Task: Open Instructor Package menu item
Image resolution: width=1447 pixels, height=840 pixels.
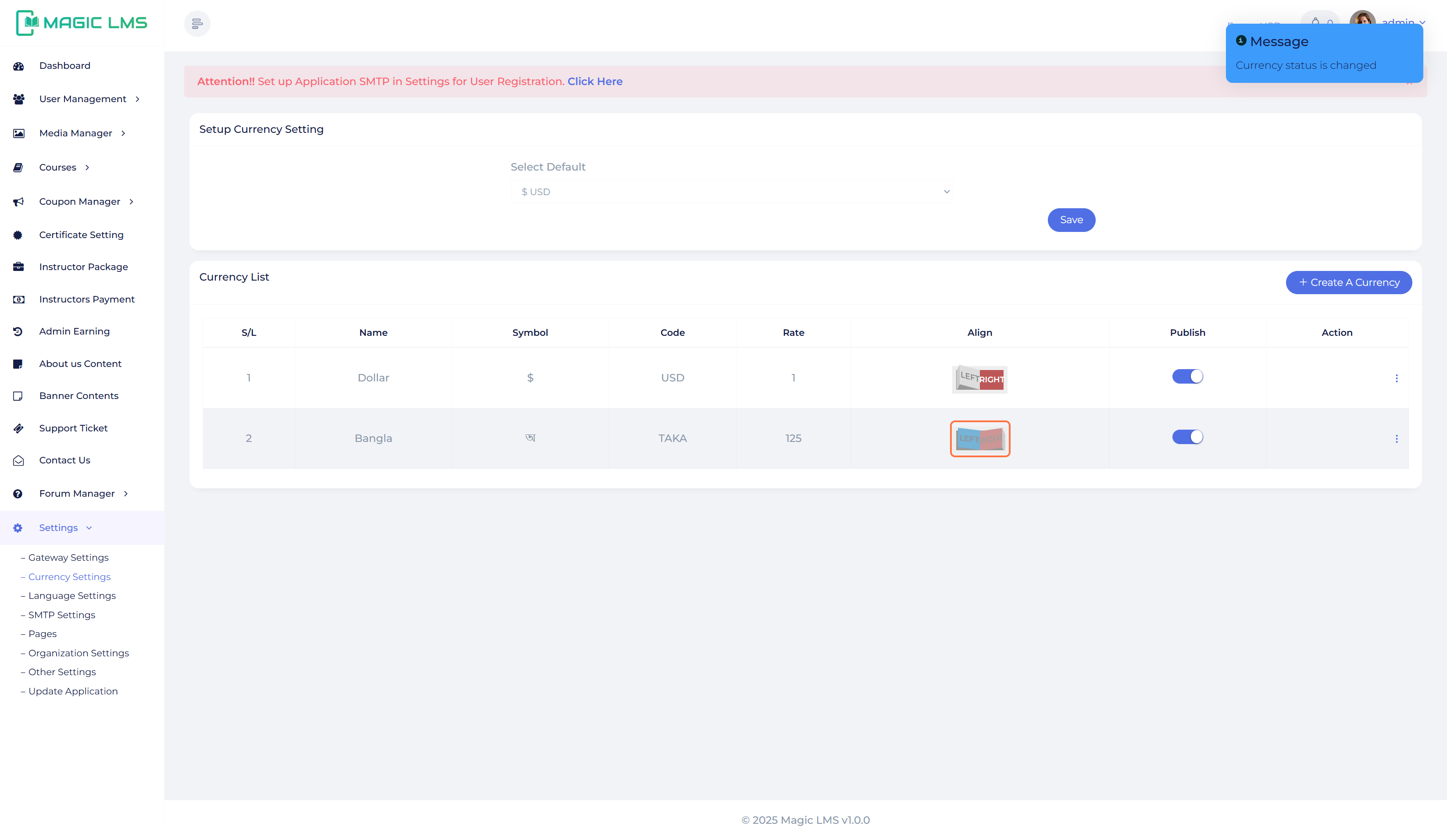Action: pos(84,267)
